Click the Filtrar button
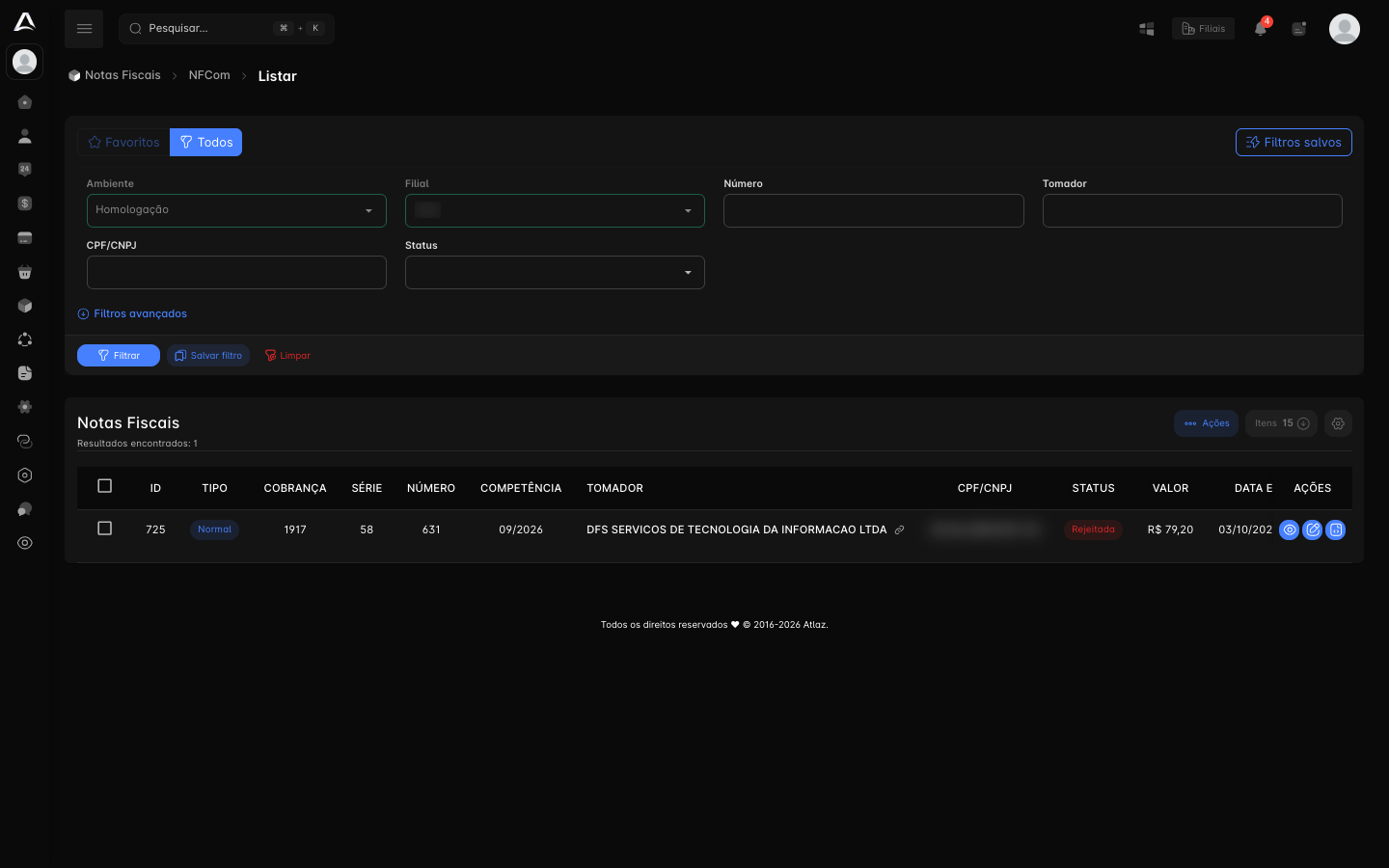 click(119, 356)
